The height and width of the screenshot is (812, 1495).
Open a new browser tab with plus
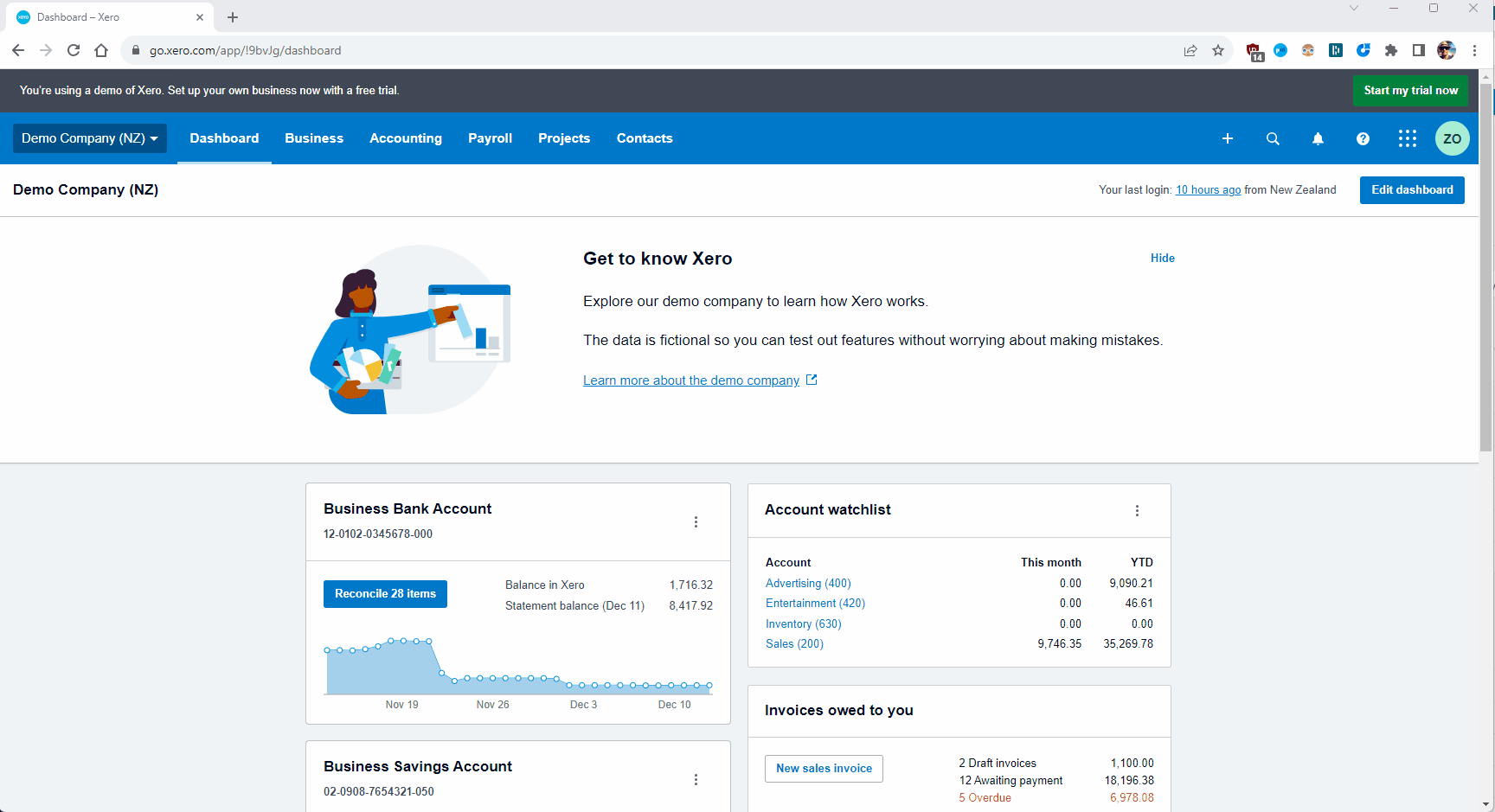click(x=233, y=17)
